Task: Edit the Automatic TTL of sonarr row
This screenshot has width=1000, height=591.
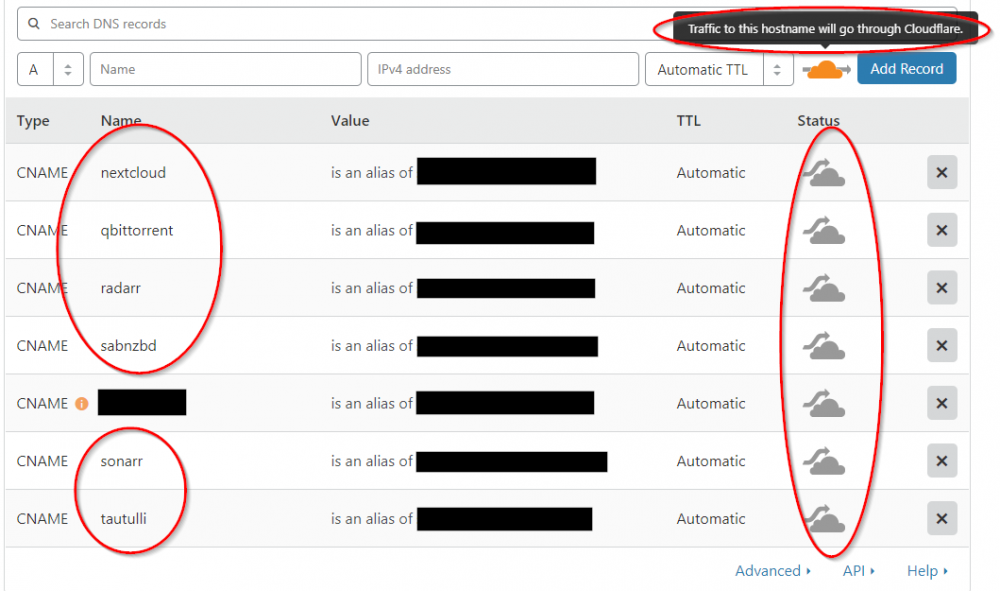Action: (710, 461)
